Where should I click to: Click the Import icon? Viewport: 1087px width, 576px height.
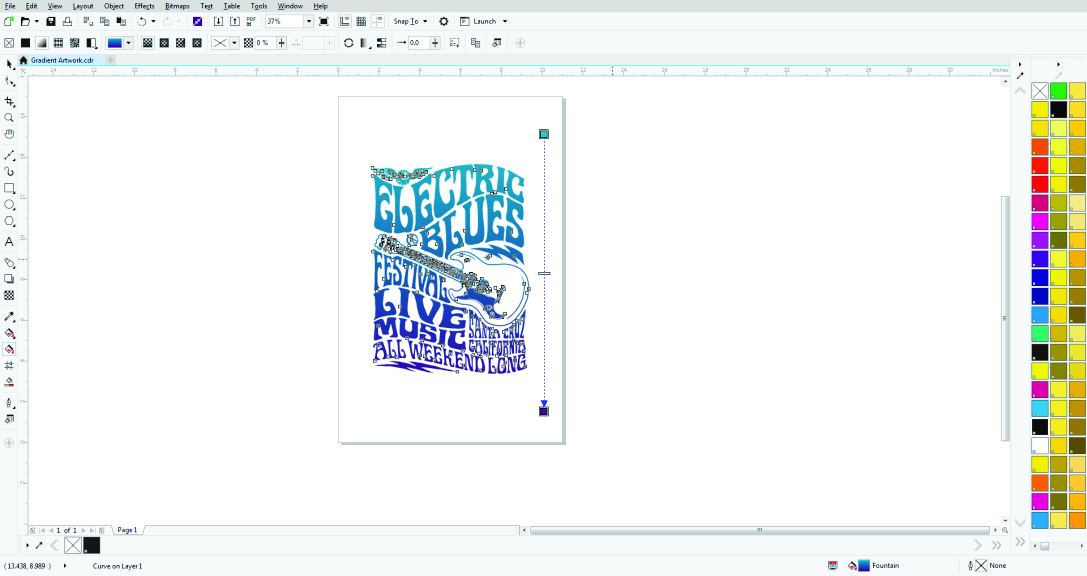(218, 21)
